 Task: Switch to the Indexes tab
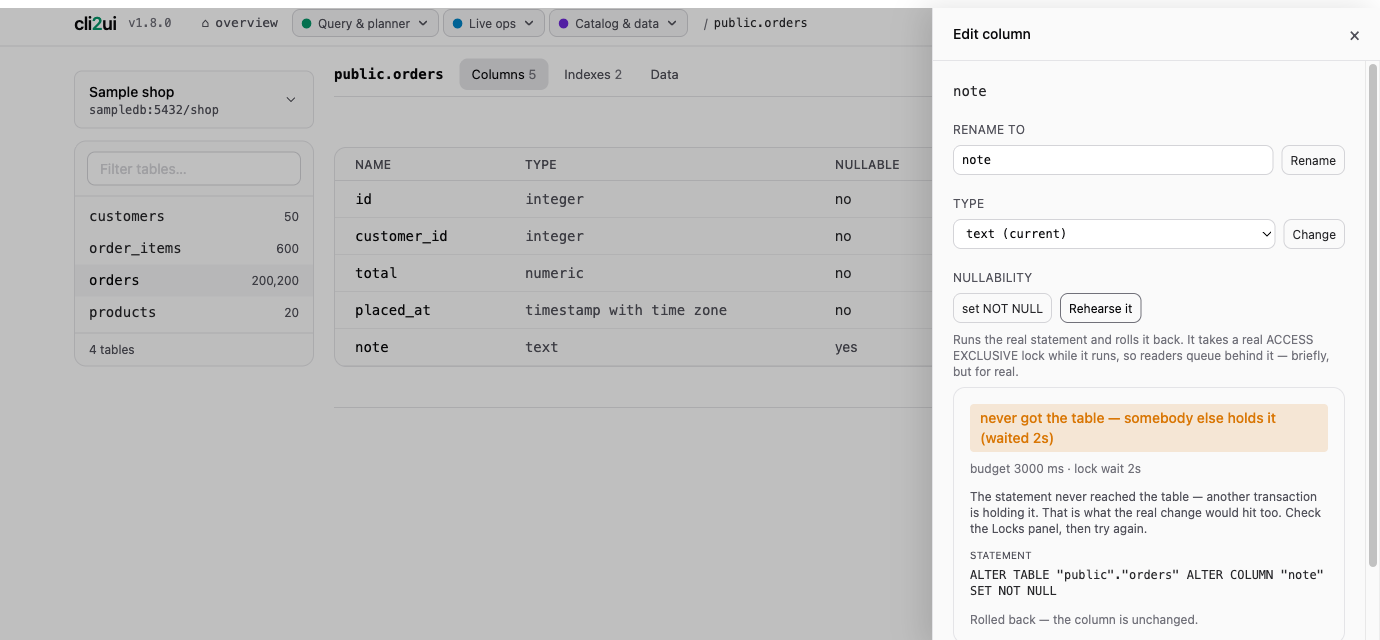(593, 75)
